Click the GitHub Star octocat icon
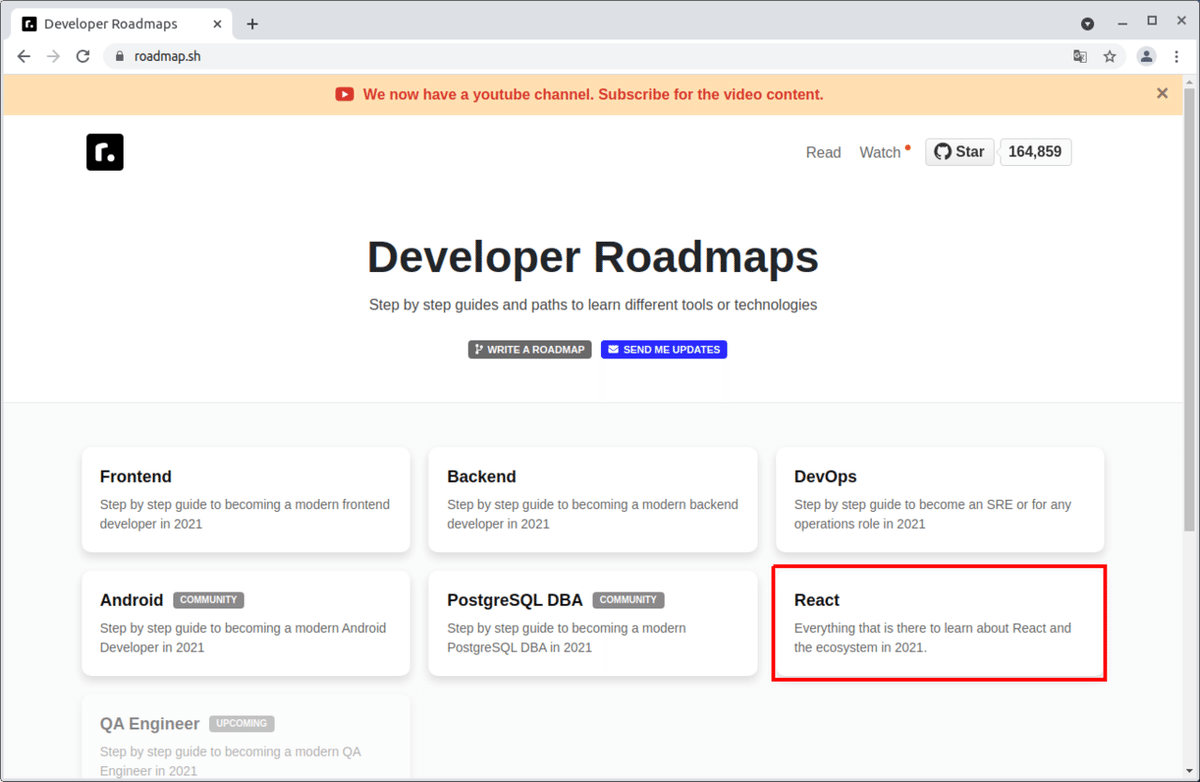 tap(942, 151)
